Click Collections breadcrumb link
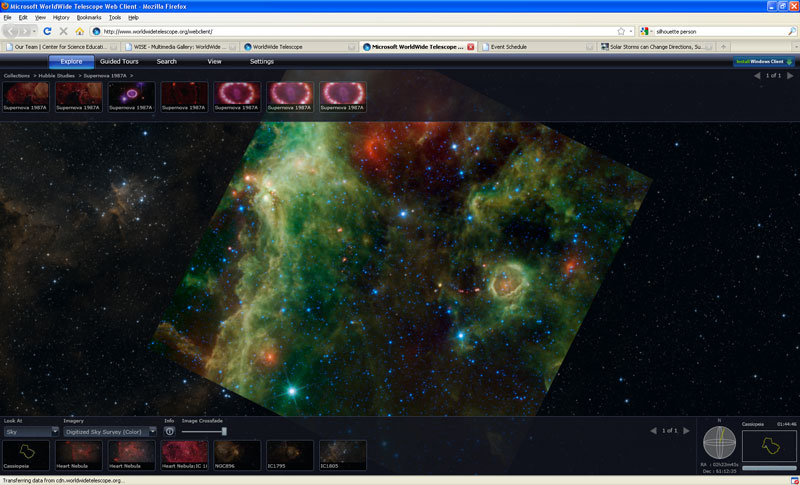Image resolution: width=800 pixels, height=485 pixels. [x=16, y=75]
